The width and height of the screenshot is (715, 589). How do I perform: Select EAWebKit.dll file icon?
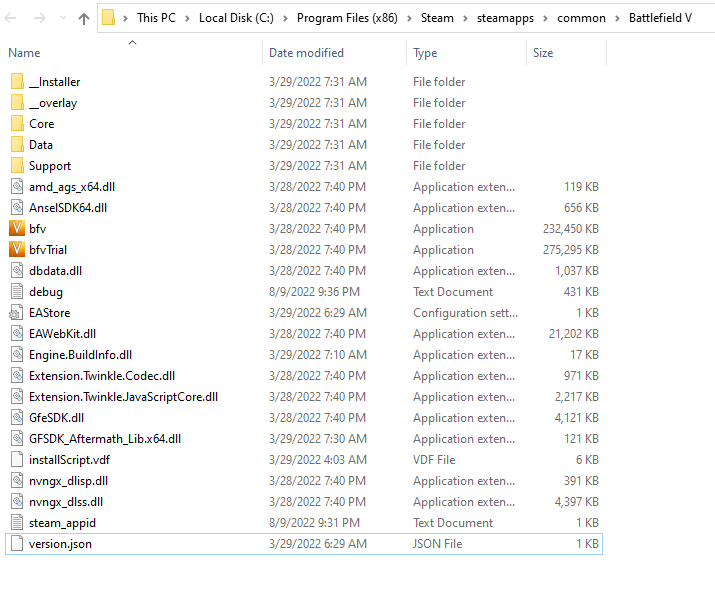pos(17,333)
